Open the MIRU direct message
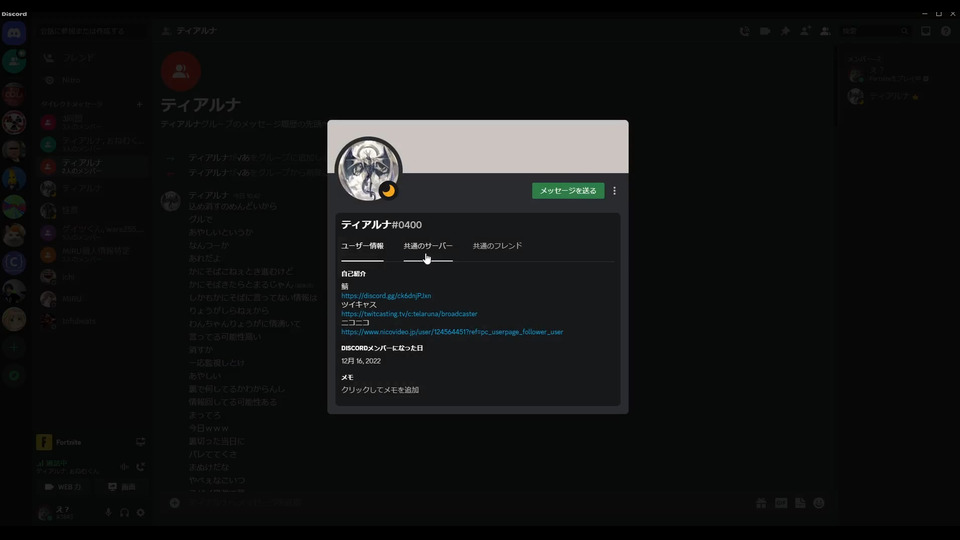Viewport: 960px width, 540px height. pyautogui.click(x=92, y=299)
